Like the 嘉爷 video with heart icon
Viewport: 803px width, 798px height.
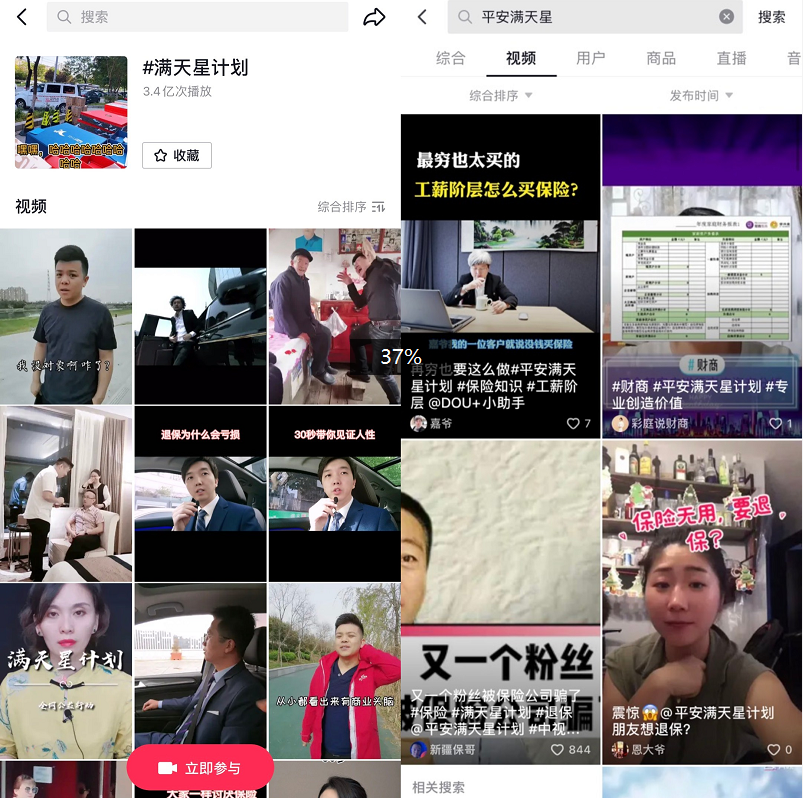pyautogui.click(x=573, y=423)
